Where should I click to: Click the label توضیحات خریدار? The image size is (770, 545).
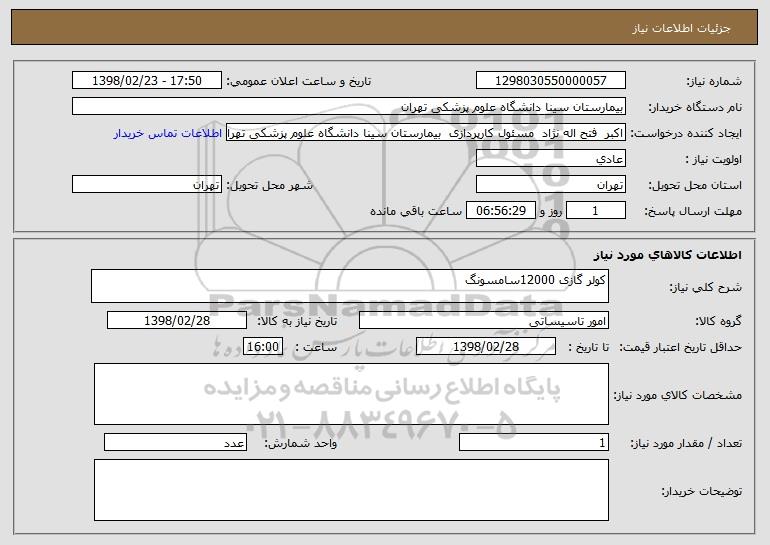pyautogui.click(x=702, y=491)
